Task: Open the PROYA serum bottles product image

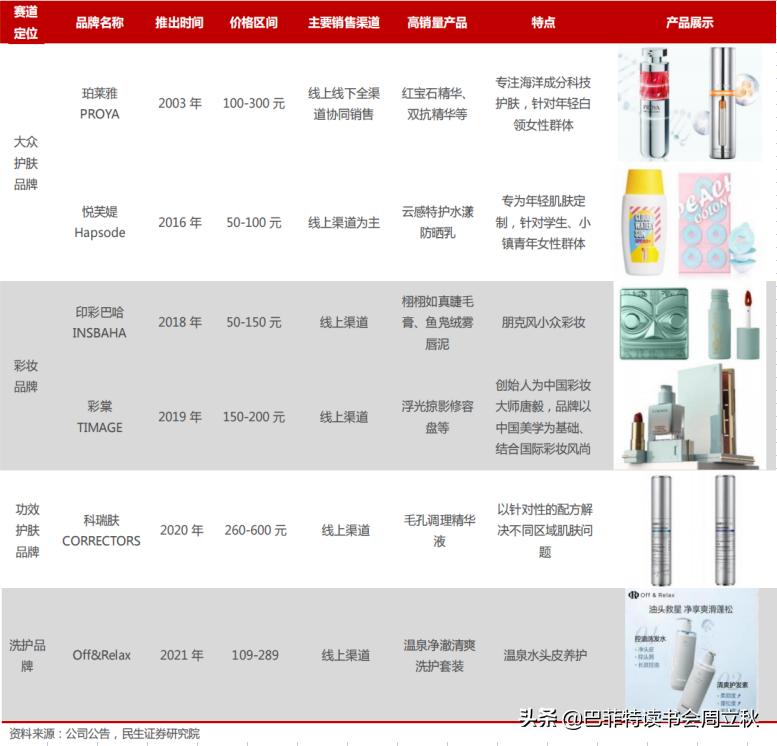Action: pos(689,104)
